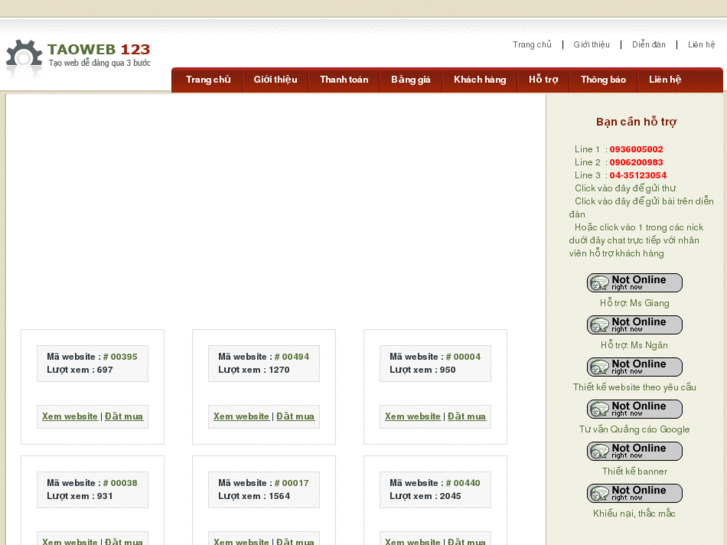Click Xem website under code 00038
The height and width of the screenshot is (545, 727).
70,541
